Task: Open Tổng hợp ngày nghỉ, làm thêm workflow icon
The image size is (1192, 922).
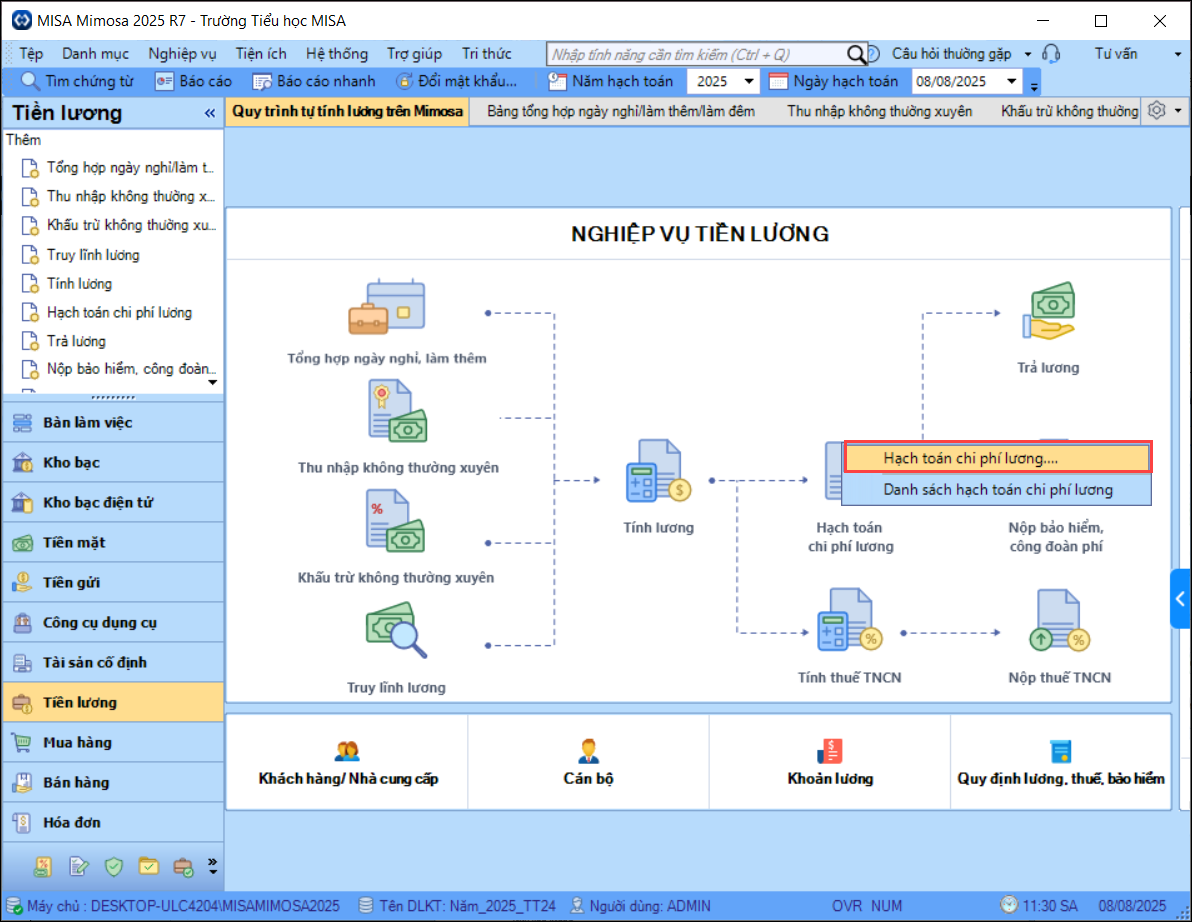Action: coord(386,306)
